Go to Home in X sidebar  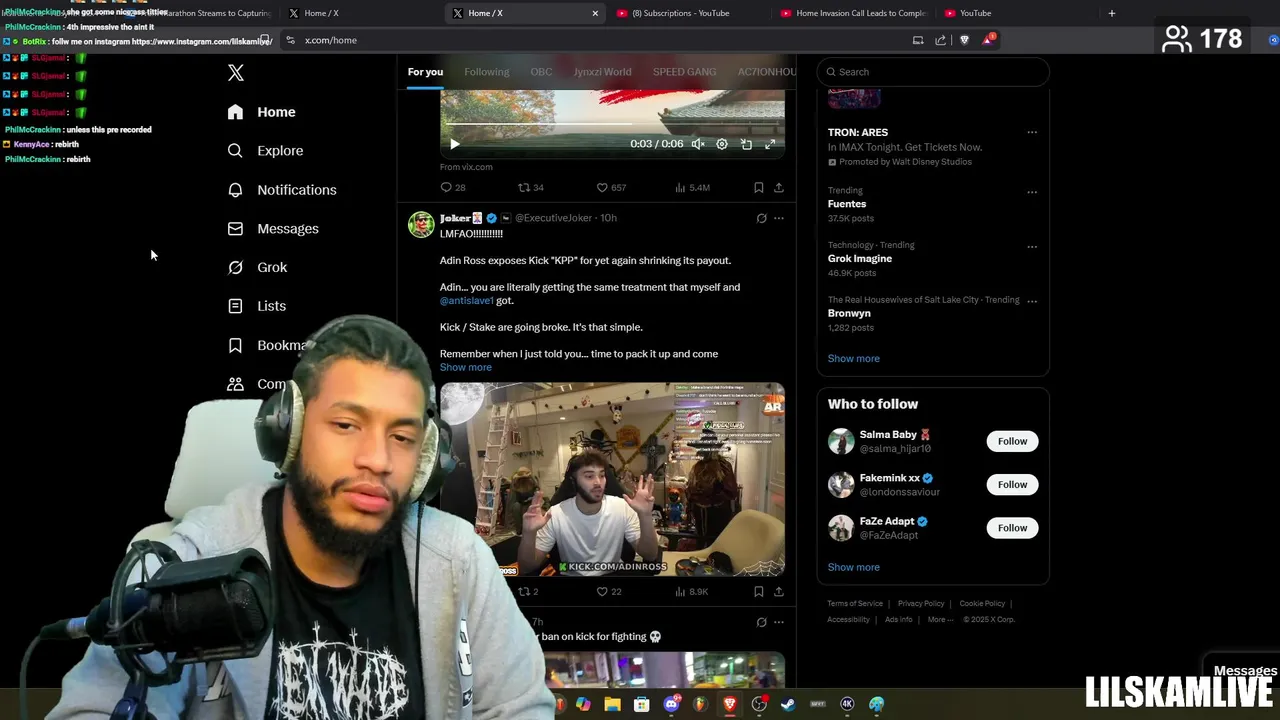click(261, 112)
